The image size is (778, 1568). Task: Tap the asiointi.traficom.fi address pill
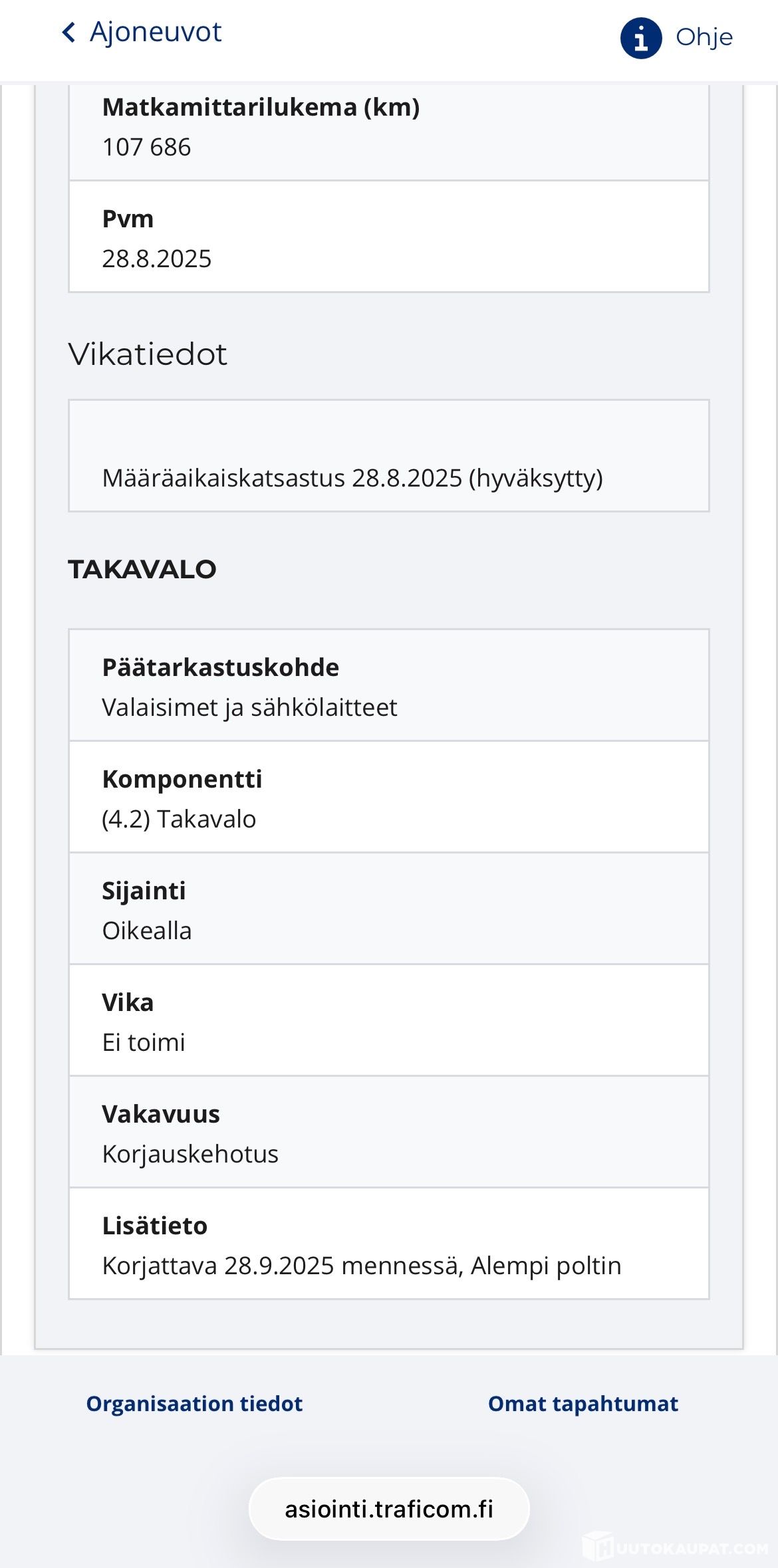pos(389,1509)
